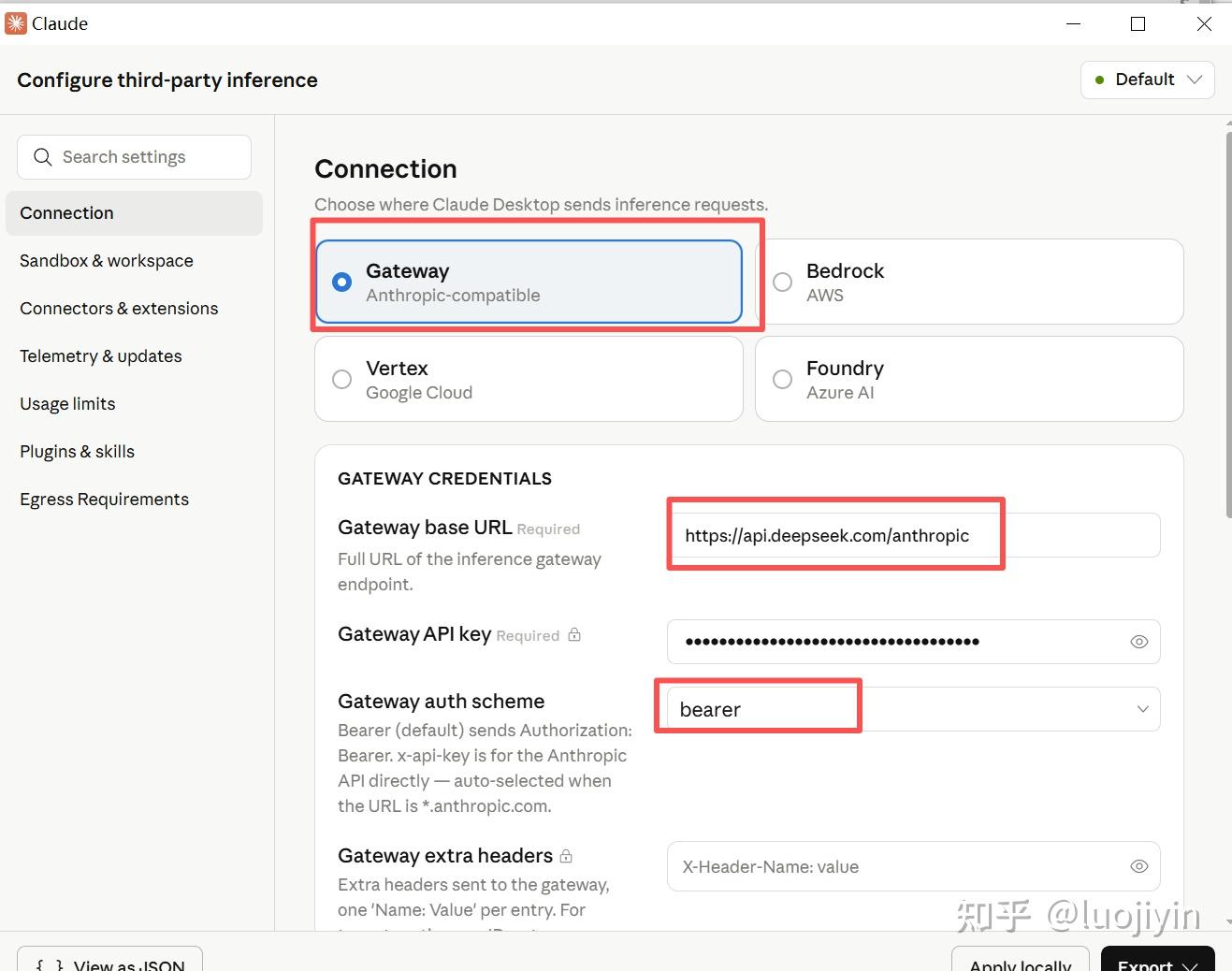Reveal Gateway extra headers using eye icon
The width and height of the screenshot is (1232, 971).
point(1138,866)
